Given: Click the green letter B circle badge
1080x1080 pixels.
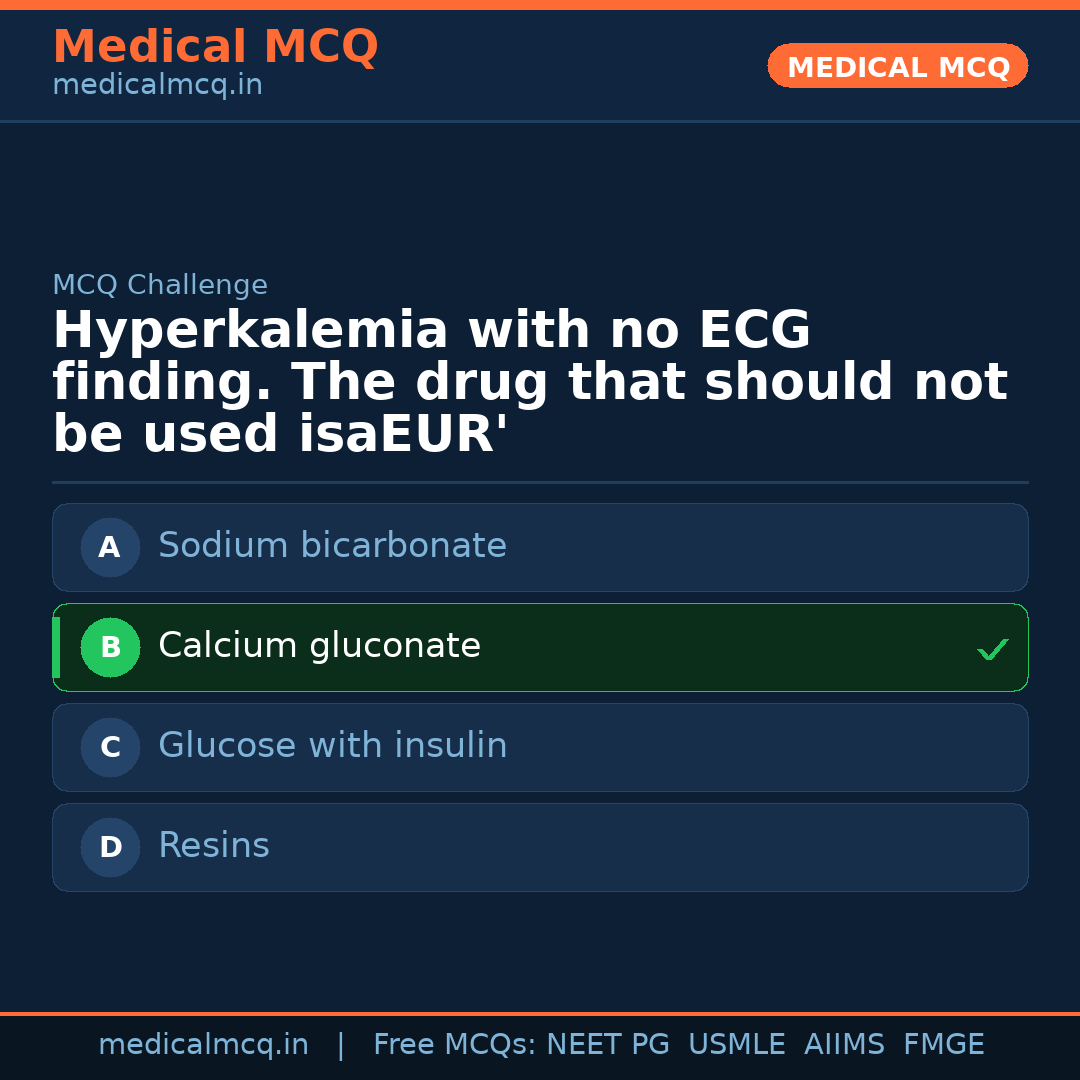Looking at the screenshot, I should [110, 647].
